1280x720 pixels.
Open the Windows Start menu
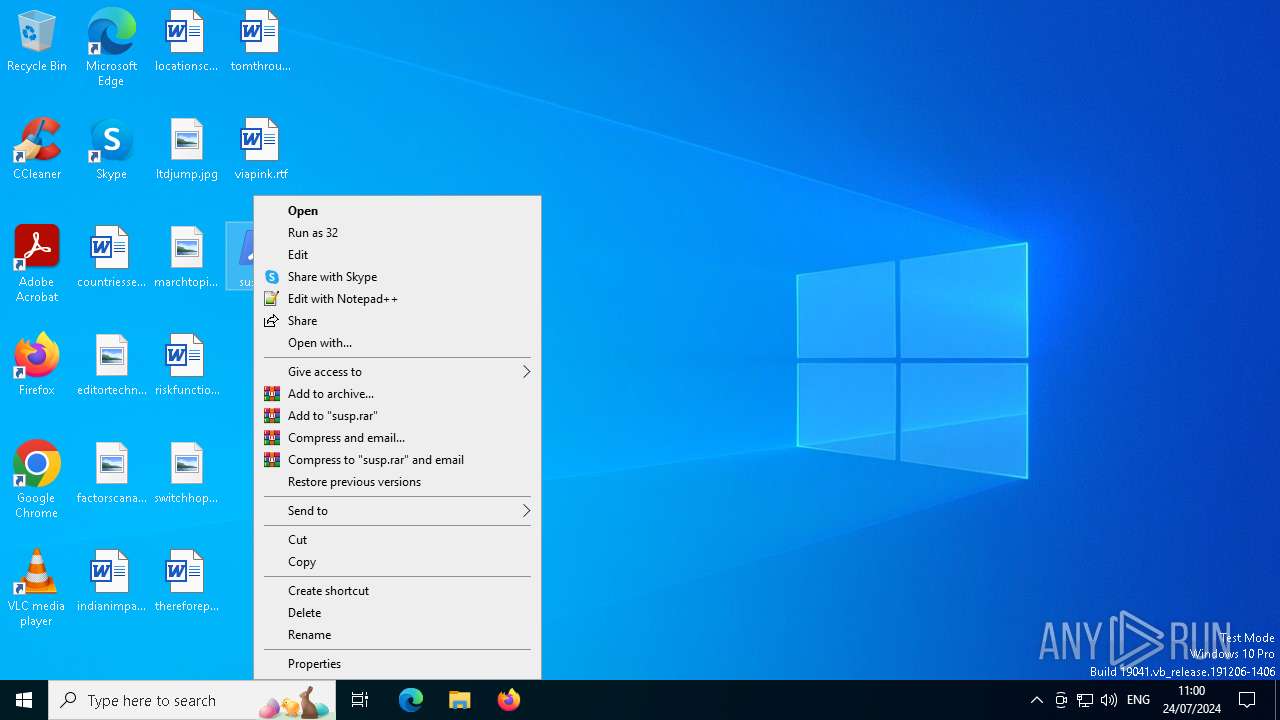(x=24, y=700)
